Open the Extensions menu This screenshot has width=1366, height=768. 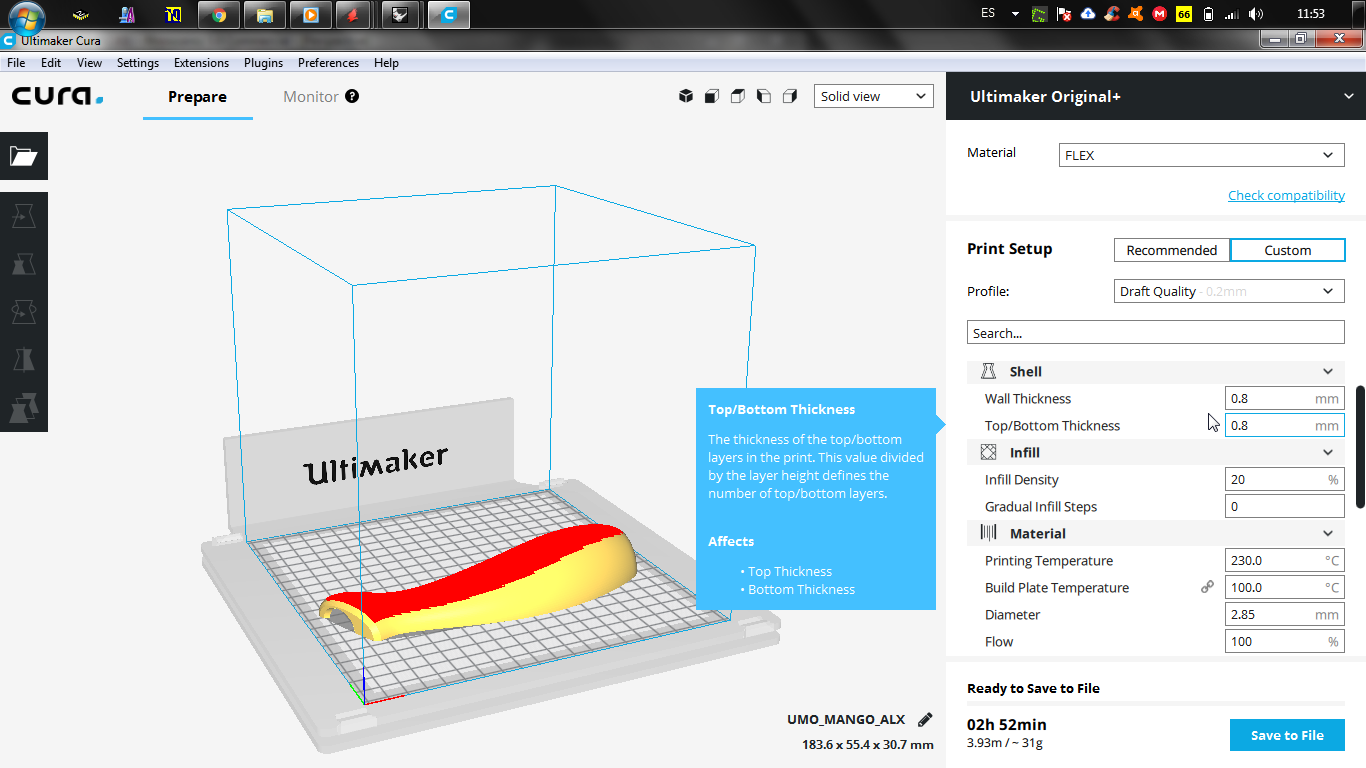tap(201, 62)
